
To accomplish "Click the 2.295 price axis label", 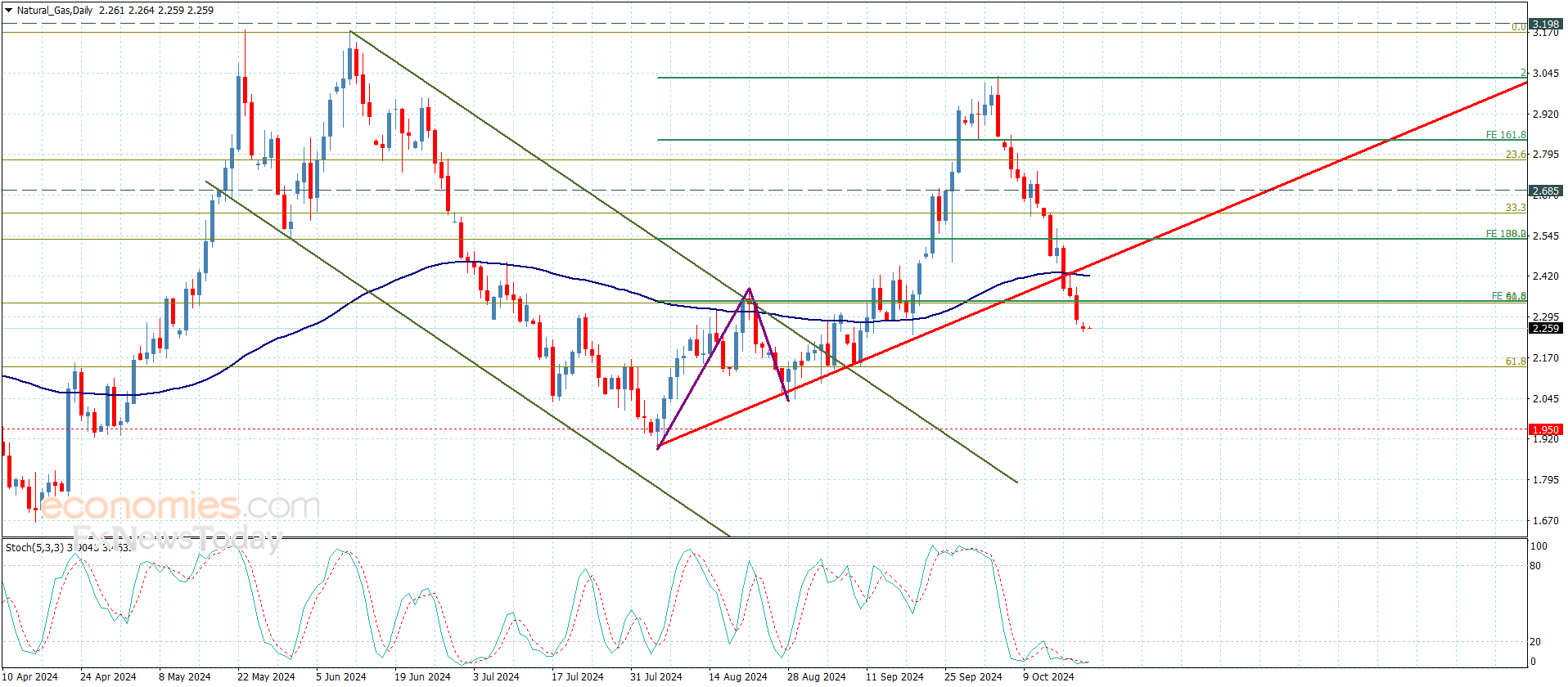I will pos(1545,317).
